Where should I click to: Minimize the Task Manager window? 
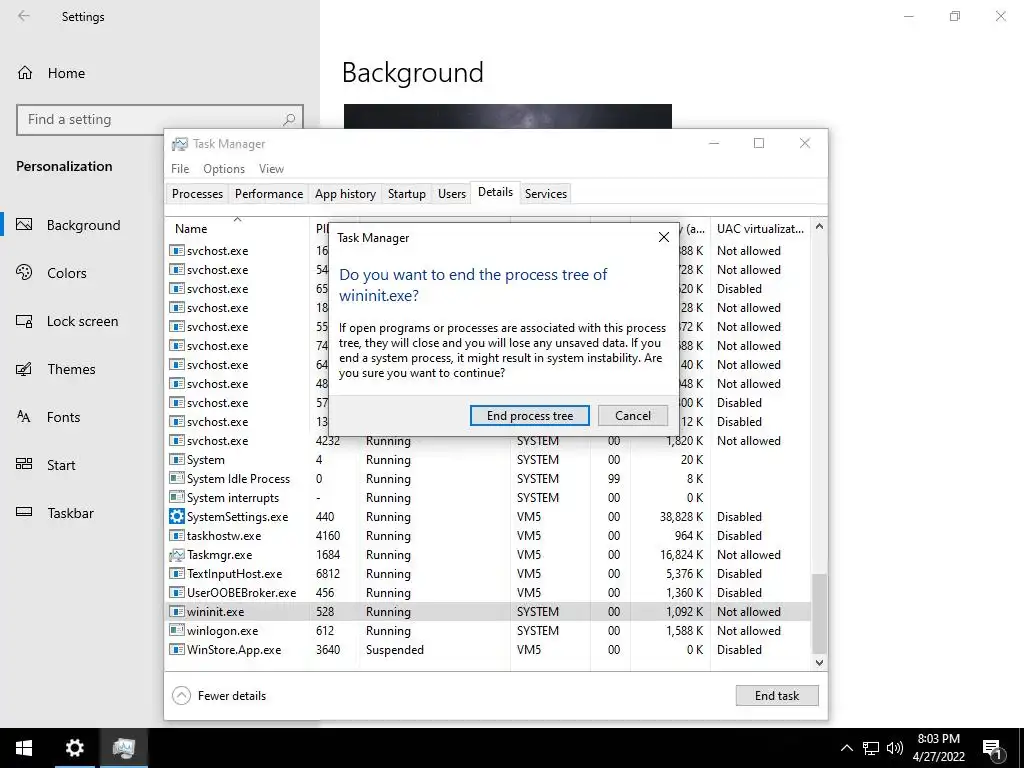point(714,143)
